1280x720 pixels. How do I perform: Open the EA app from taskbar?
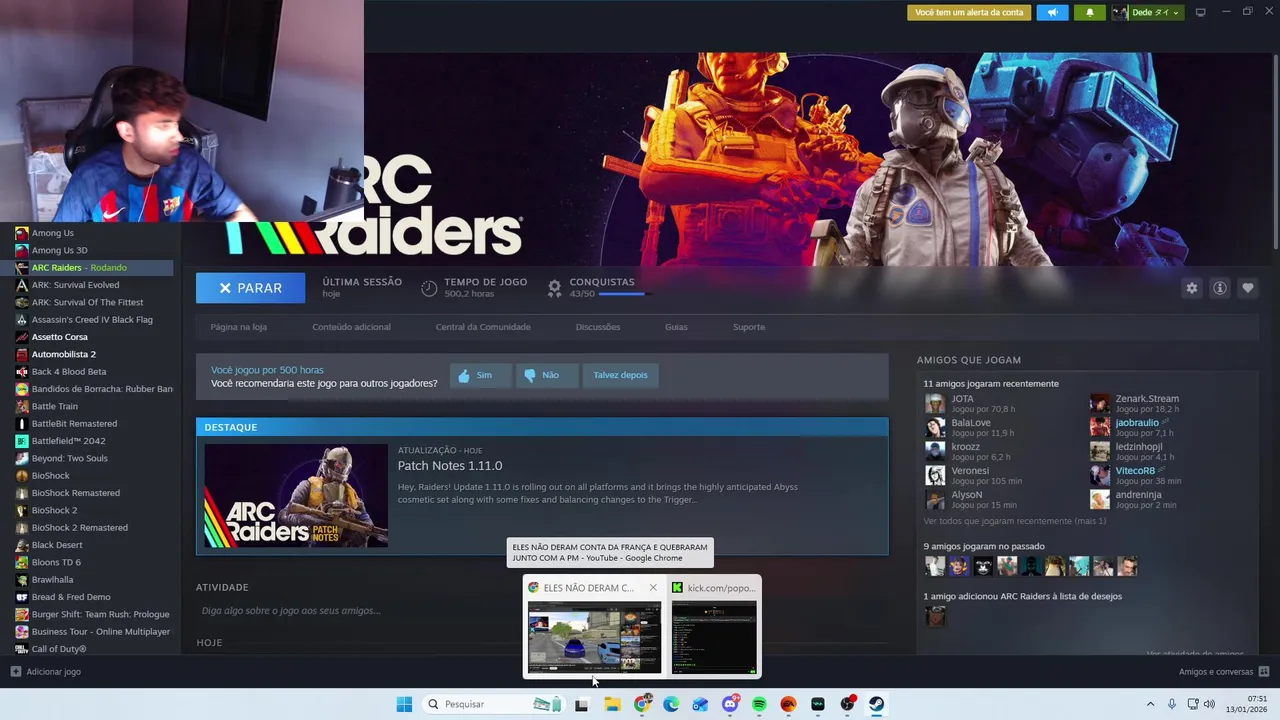[x=788, y=704]
